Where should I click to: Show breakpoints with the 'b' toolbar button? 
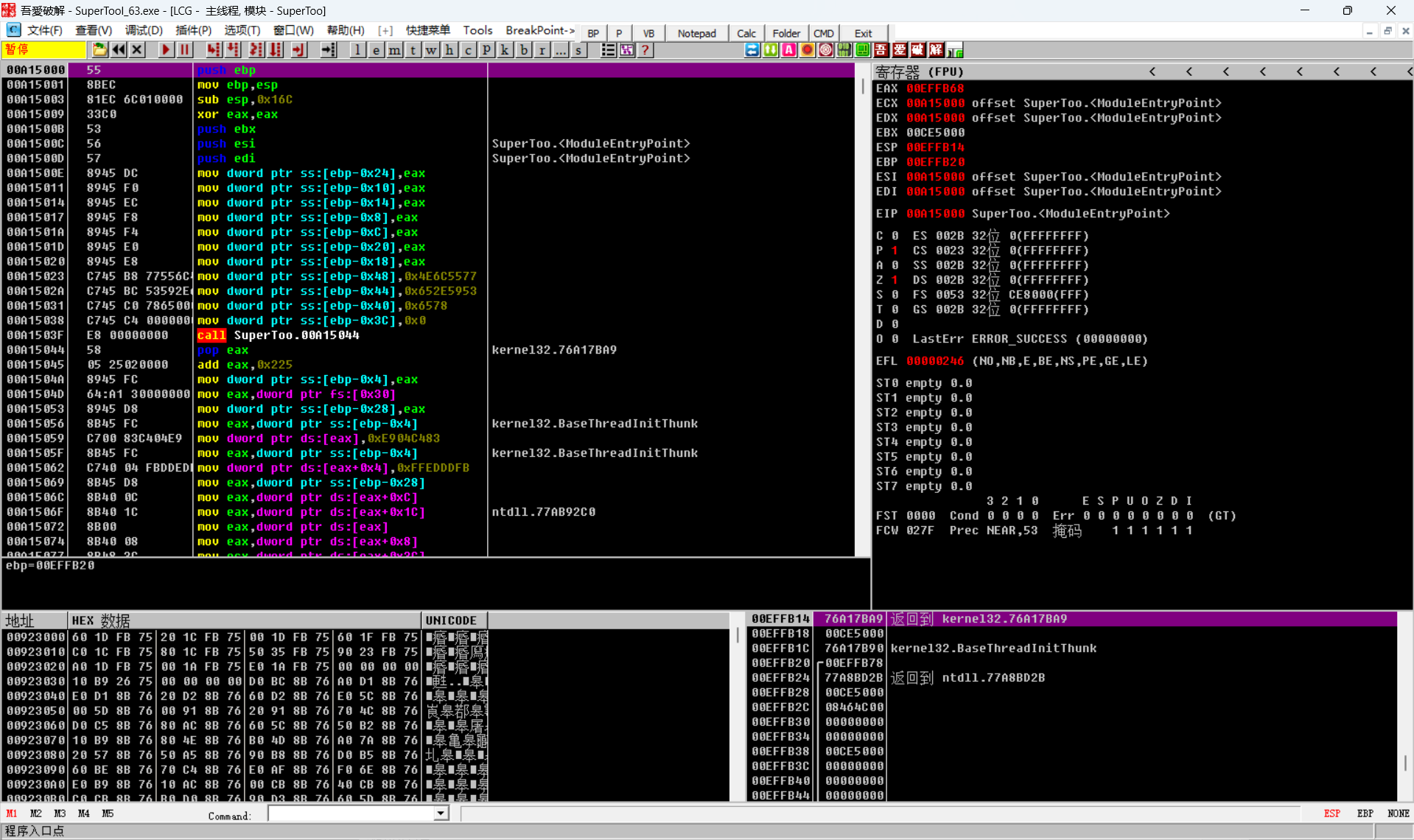click(524, 50)
